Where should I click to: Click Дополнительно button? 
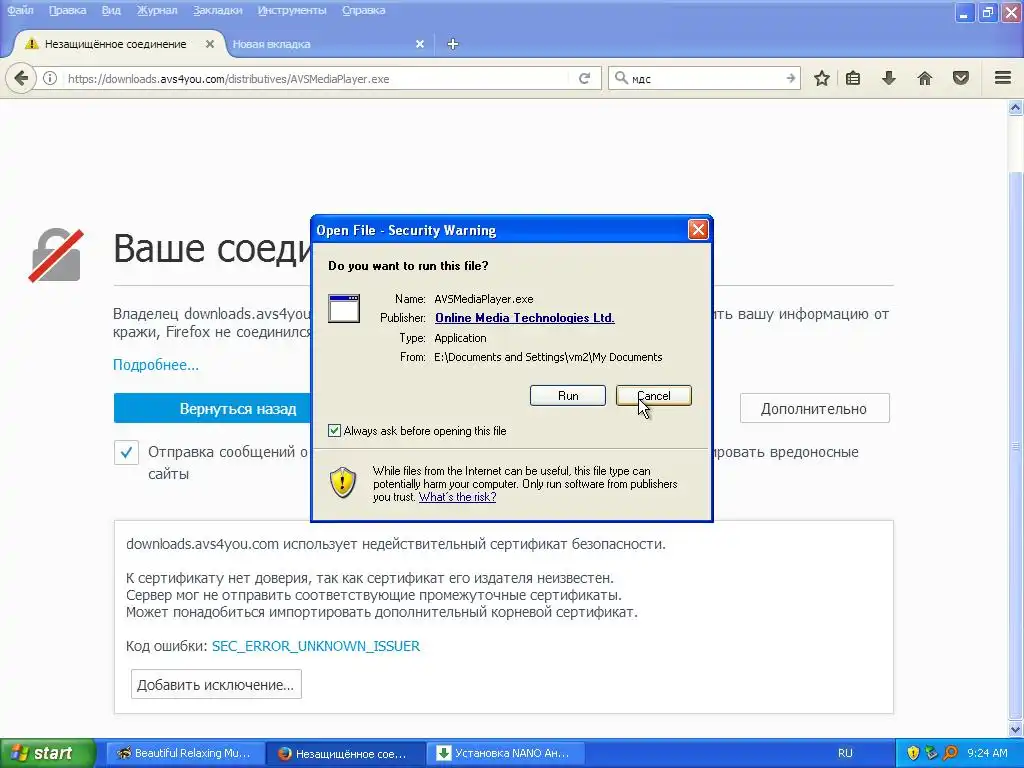point(814,409)
